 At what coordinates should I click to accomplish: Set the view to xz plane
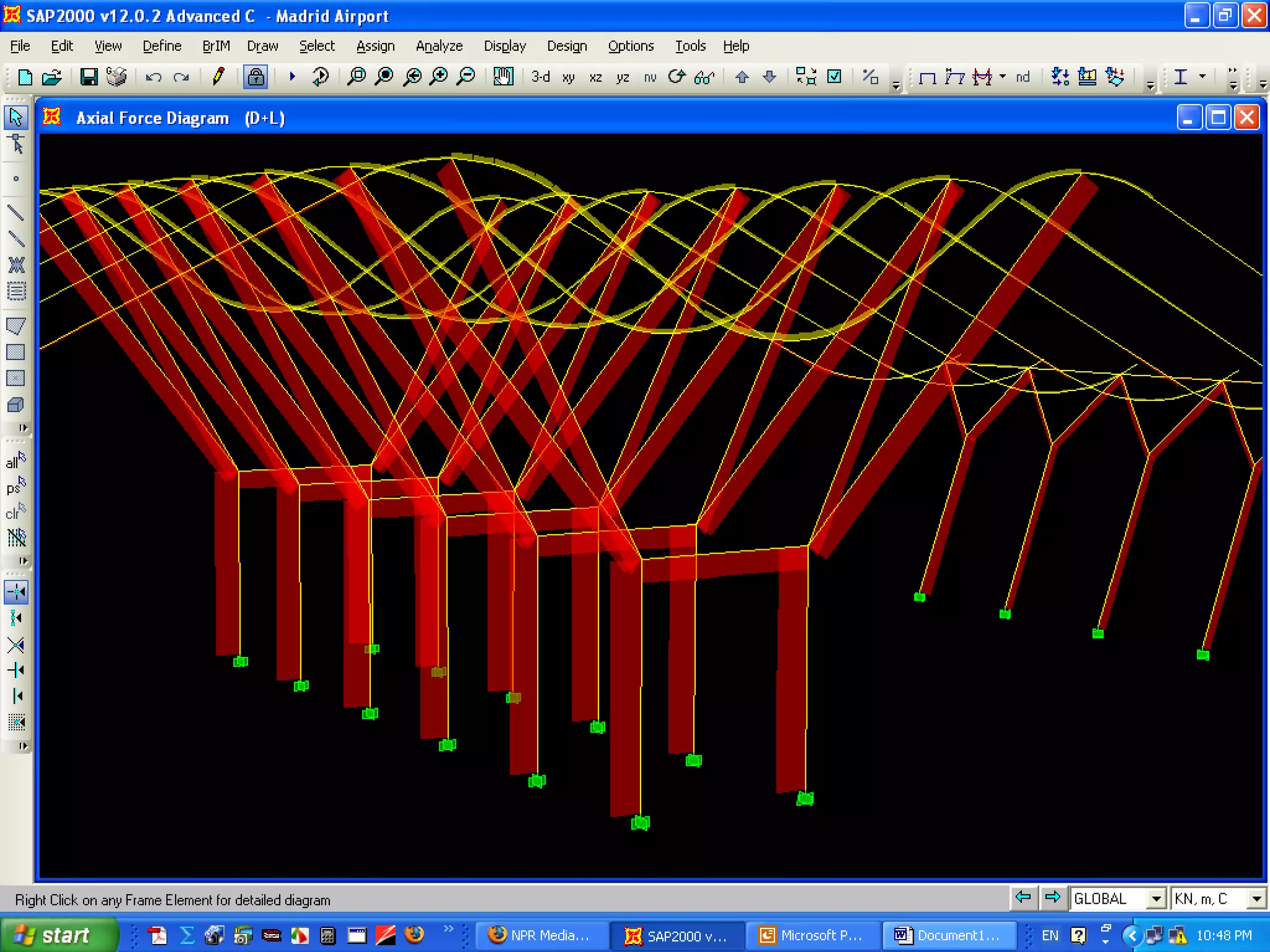(595, 77)
